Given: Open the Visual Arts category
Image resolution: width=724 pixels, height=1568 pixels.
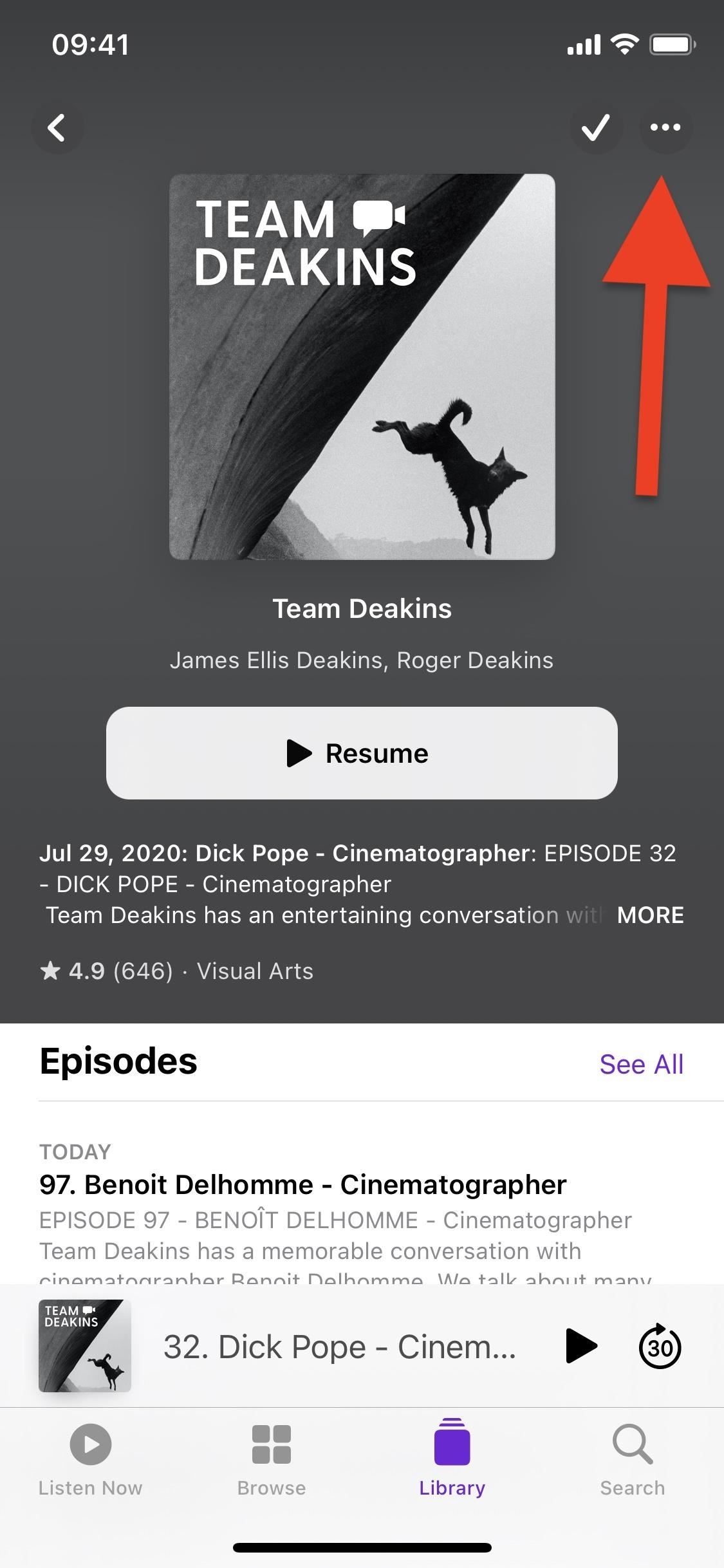Looking at the screenshot, I should tap(255, 971).
